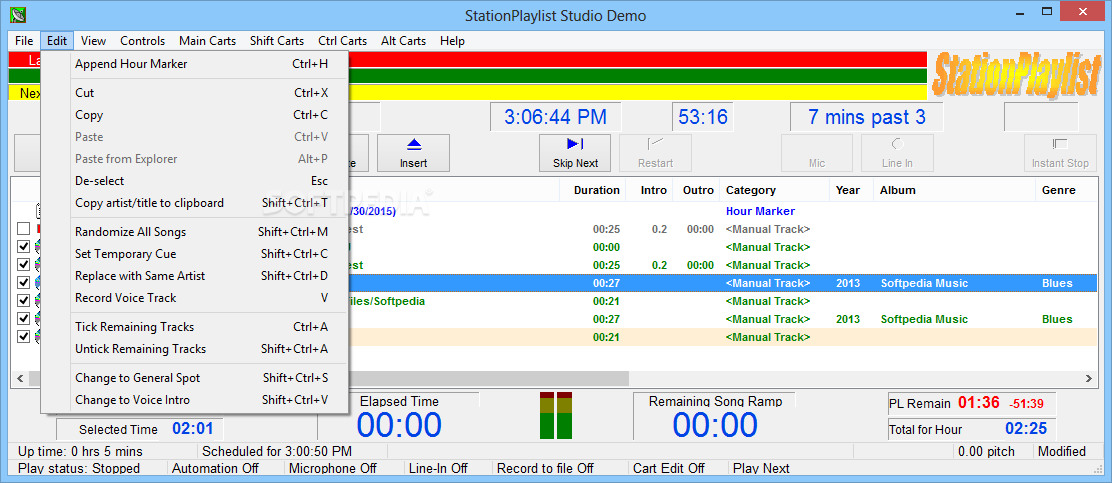Image resolution: width=1112 pixels, height=483 pixels.
Task: Click the Instant Stop button
Action: 1060,153
